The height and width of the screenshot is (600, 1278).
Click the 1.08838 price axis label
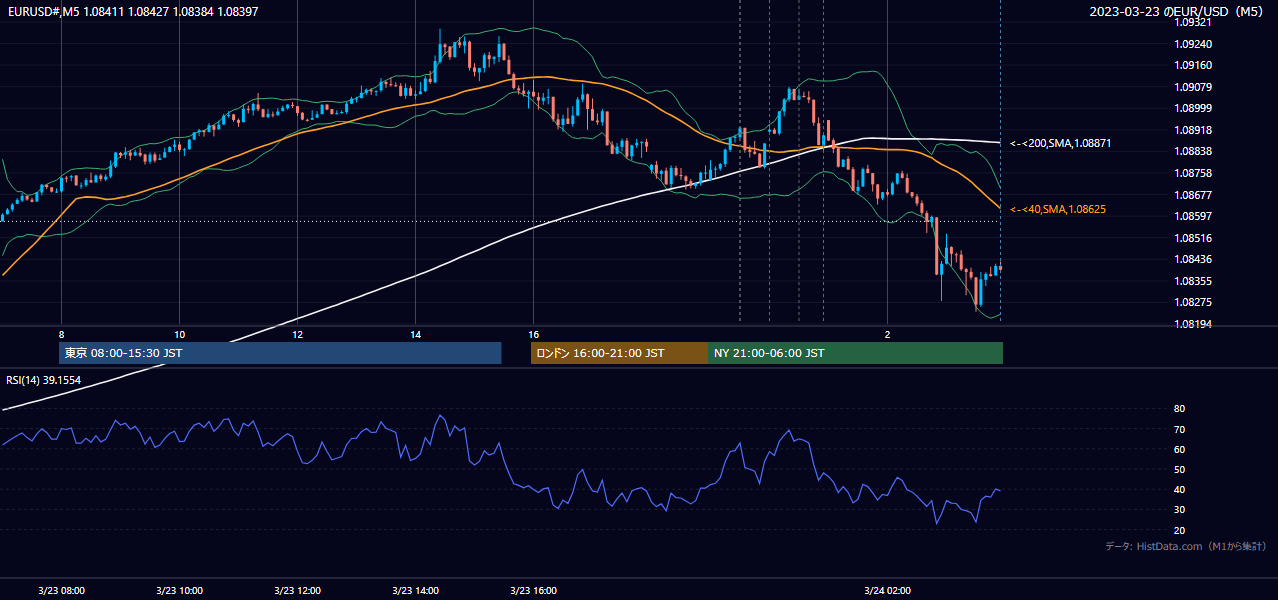[1193, 151]
